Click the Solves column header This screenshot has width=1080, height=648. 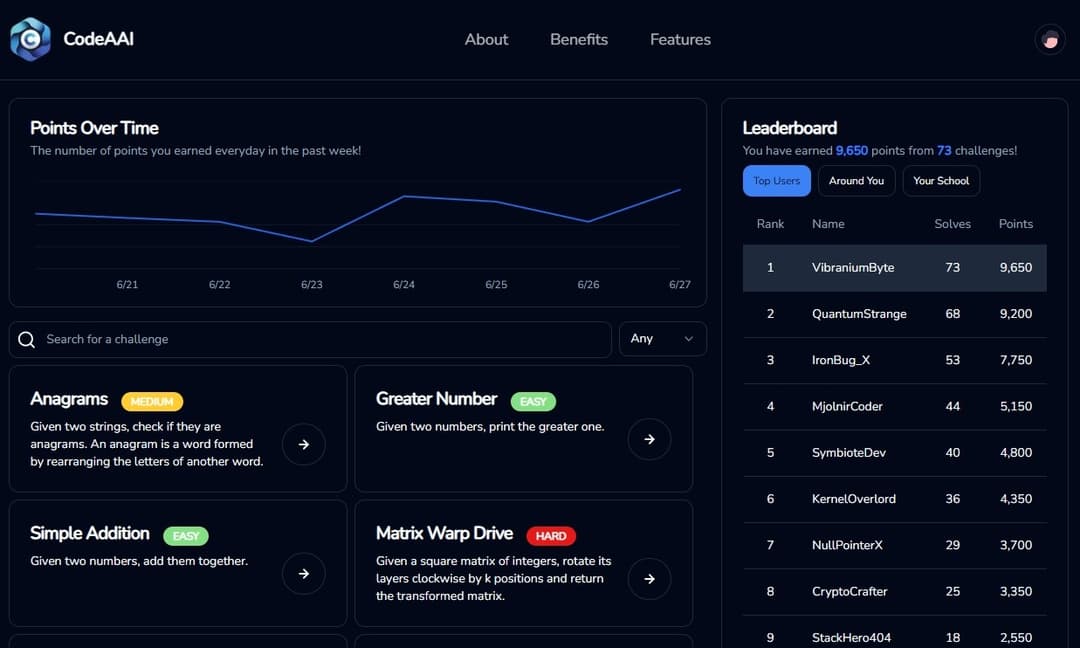(x=953, y=224)
